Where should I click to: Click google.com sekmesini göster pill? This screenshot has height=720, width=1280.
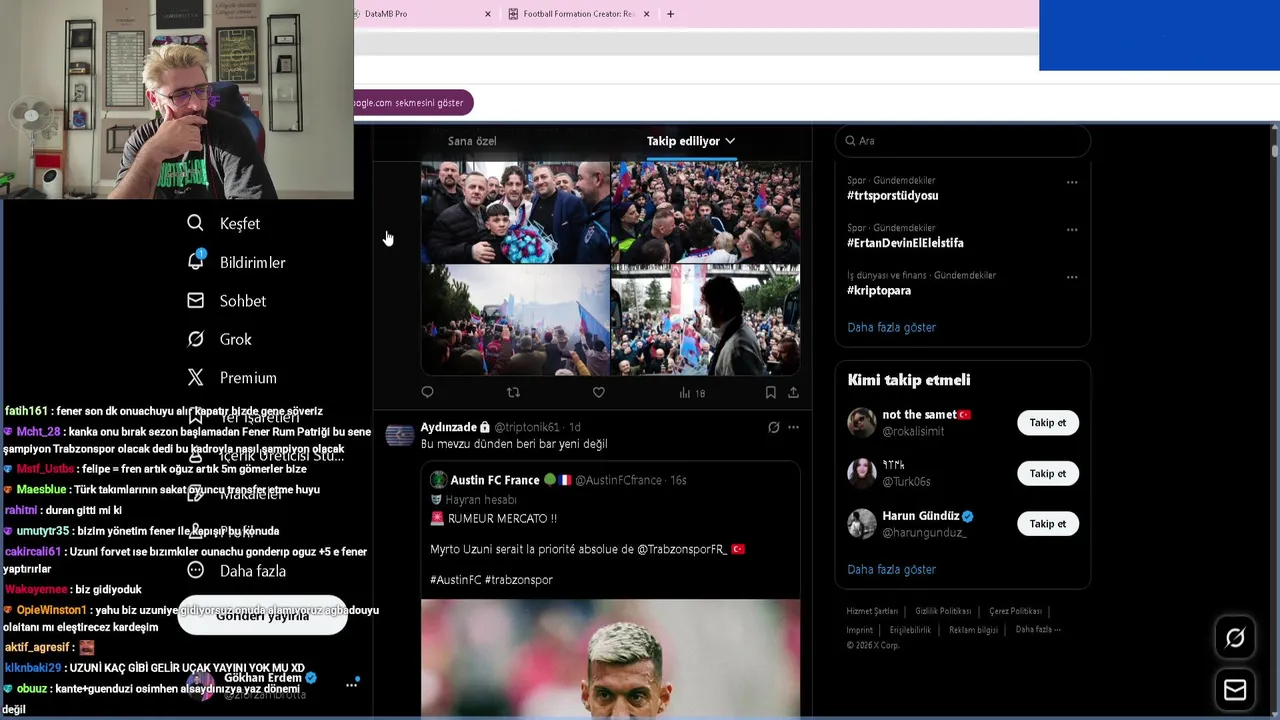(412, 103)
